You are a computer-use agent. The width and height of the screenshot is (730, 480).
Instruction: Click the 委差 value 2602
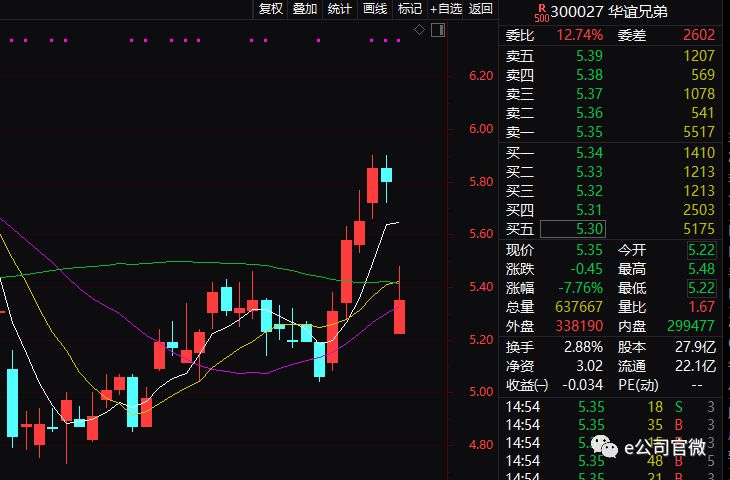click(699, 35)
